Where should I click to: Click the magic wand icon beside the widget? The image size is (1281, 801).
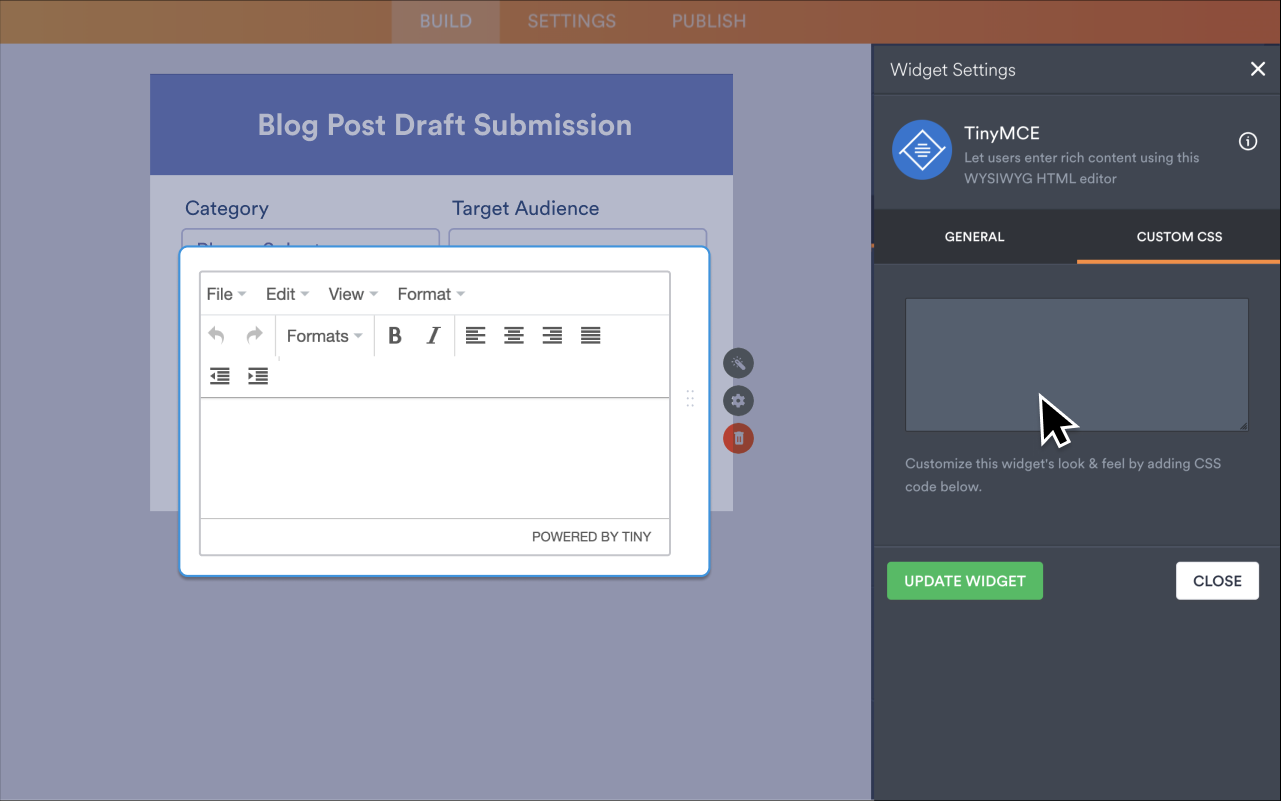coord(738,363)
